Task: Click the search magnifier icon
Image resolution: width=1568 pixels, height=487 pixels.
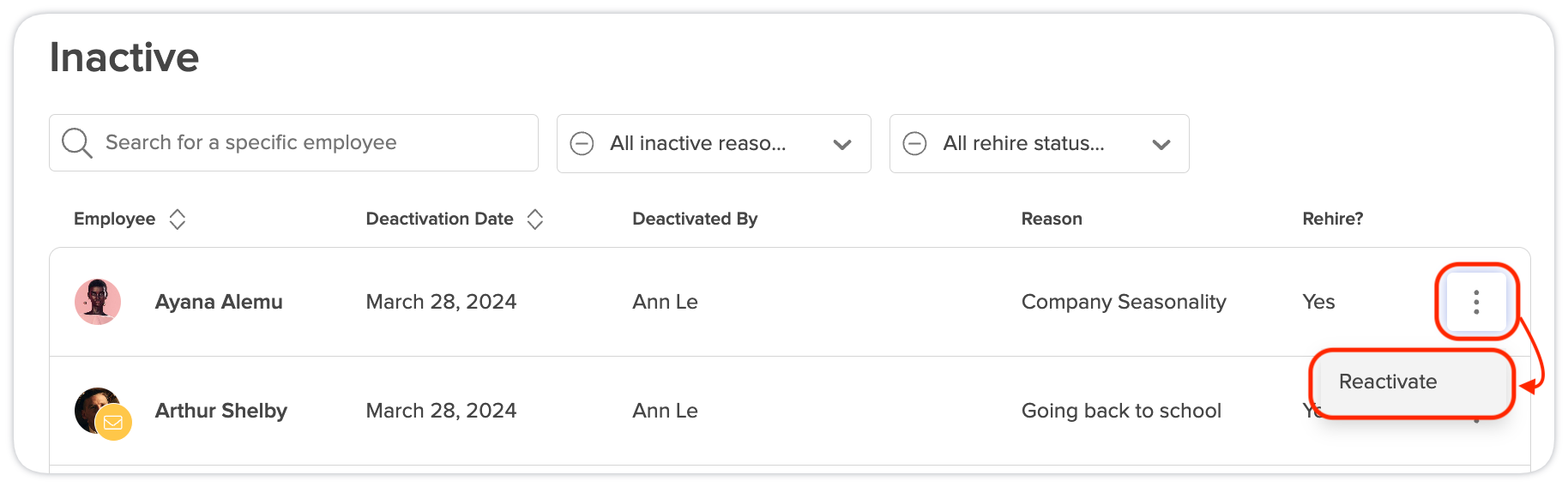Action: (76, 143)
